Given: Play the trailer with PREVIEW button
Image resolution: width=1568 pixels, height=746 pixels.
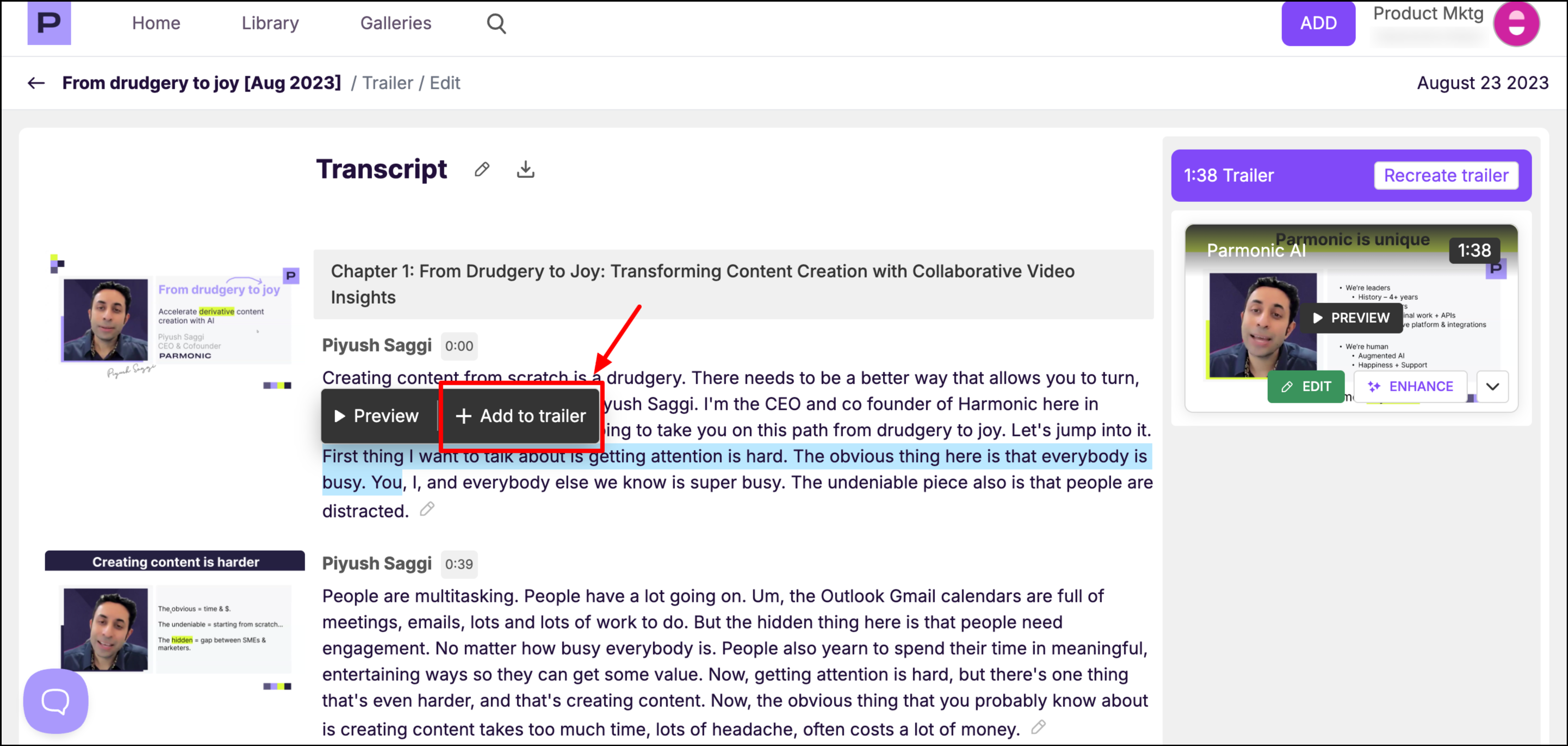Looking at the screenshot, I should pos(1350,318).
